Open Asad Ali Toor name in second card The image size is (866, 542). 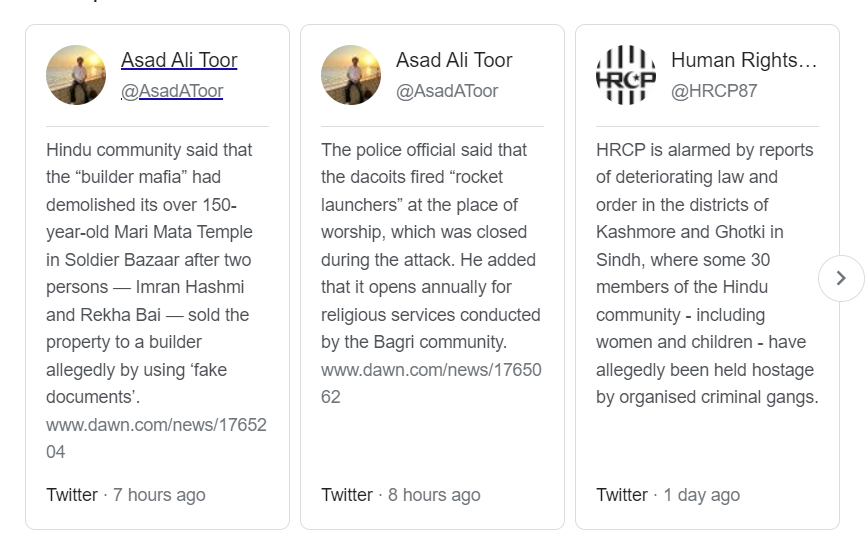coord(454,60)
